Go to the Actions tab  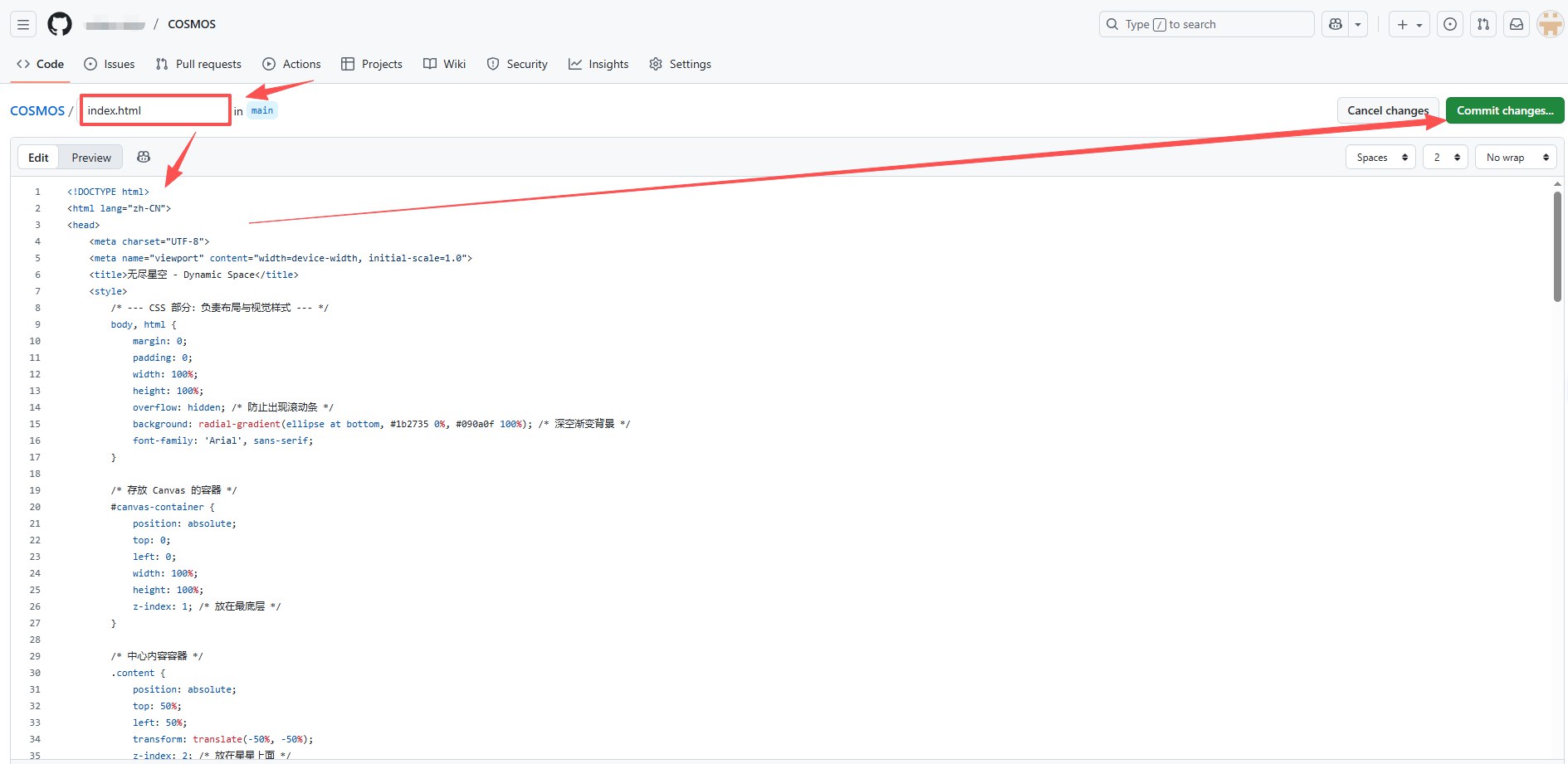pyautogui.click(x=291, y=64)
